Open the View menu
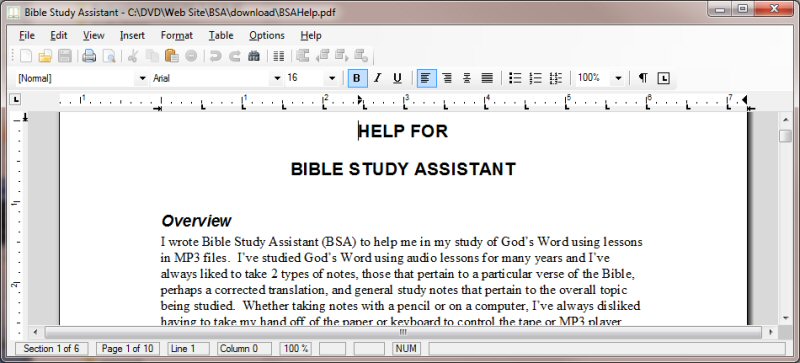The image size is (800, 363). [94, 35]
